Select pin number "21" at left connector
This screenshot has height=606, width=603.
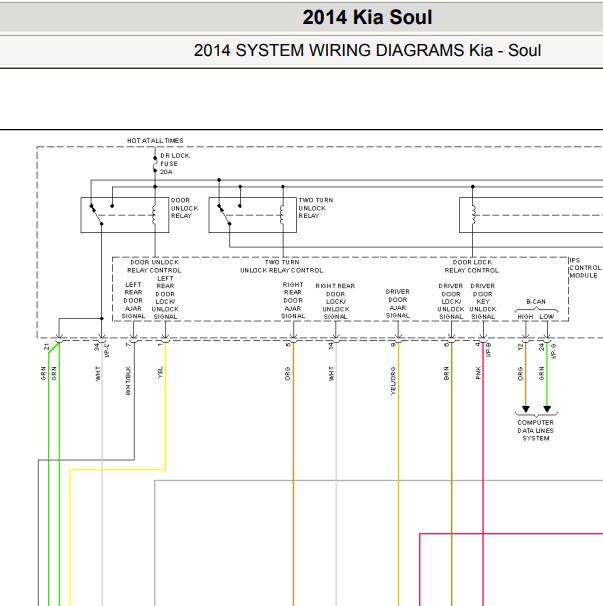click(x=47, y=347)
